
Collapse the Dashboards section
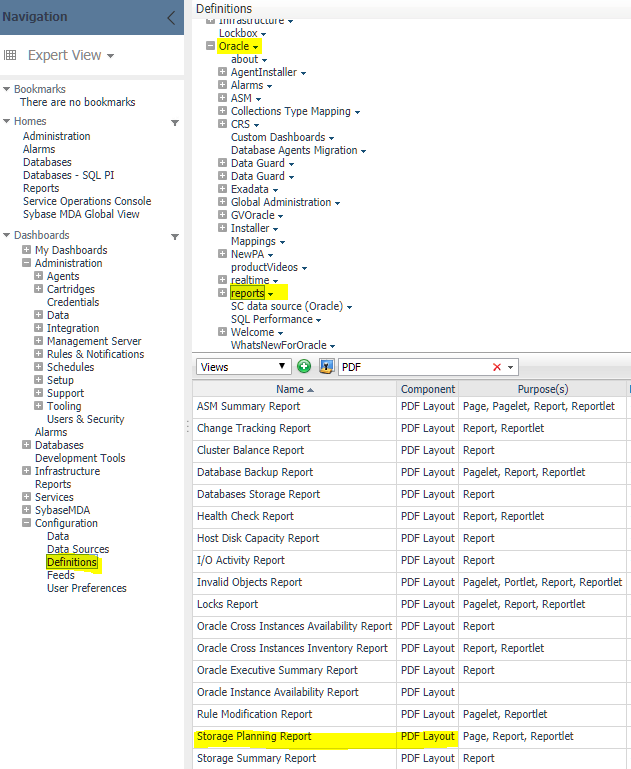pos(6,235)
